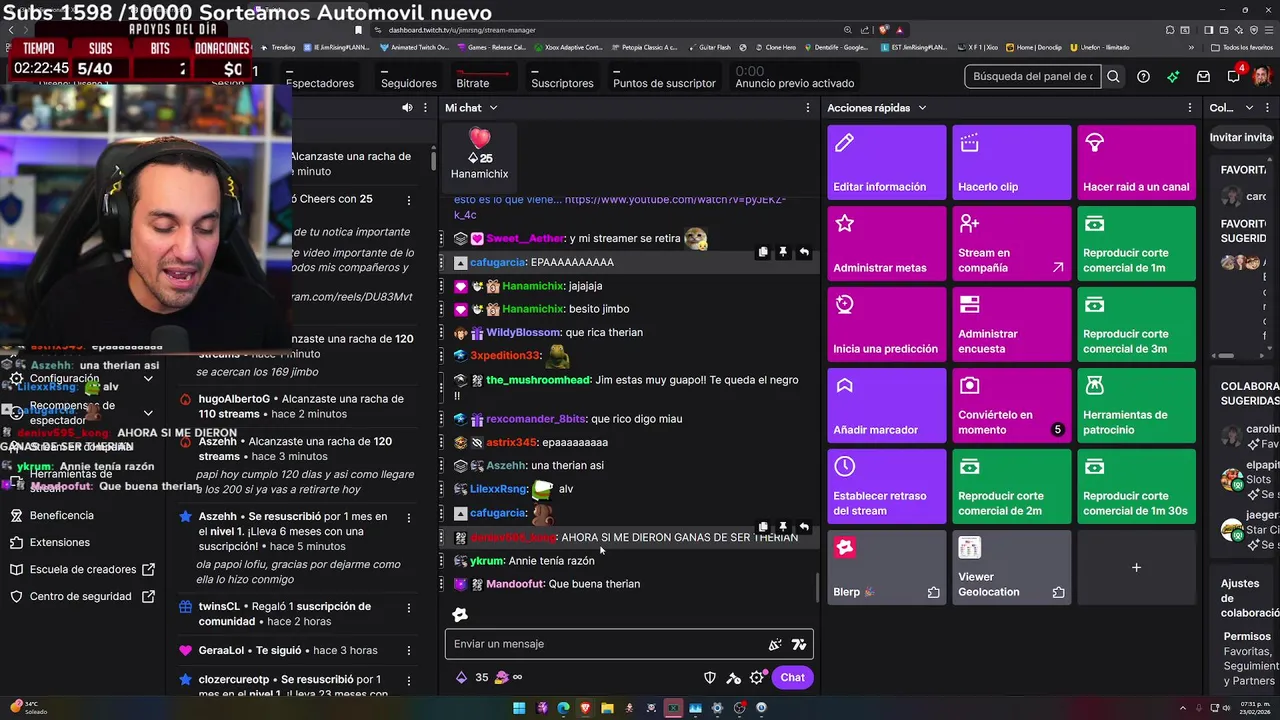Open Escuela de creadores link

pyautogui.click(x=83, y=569)
